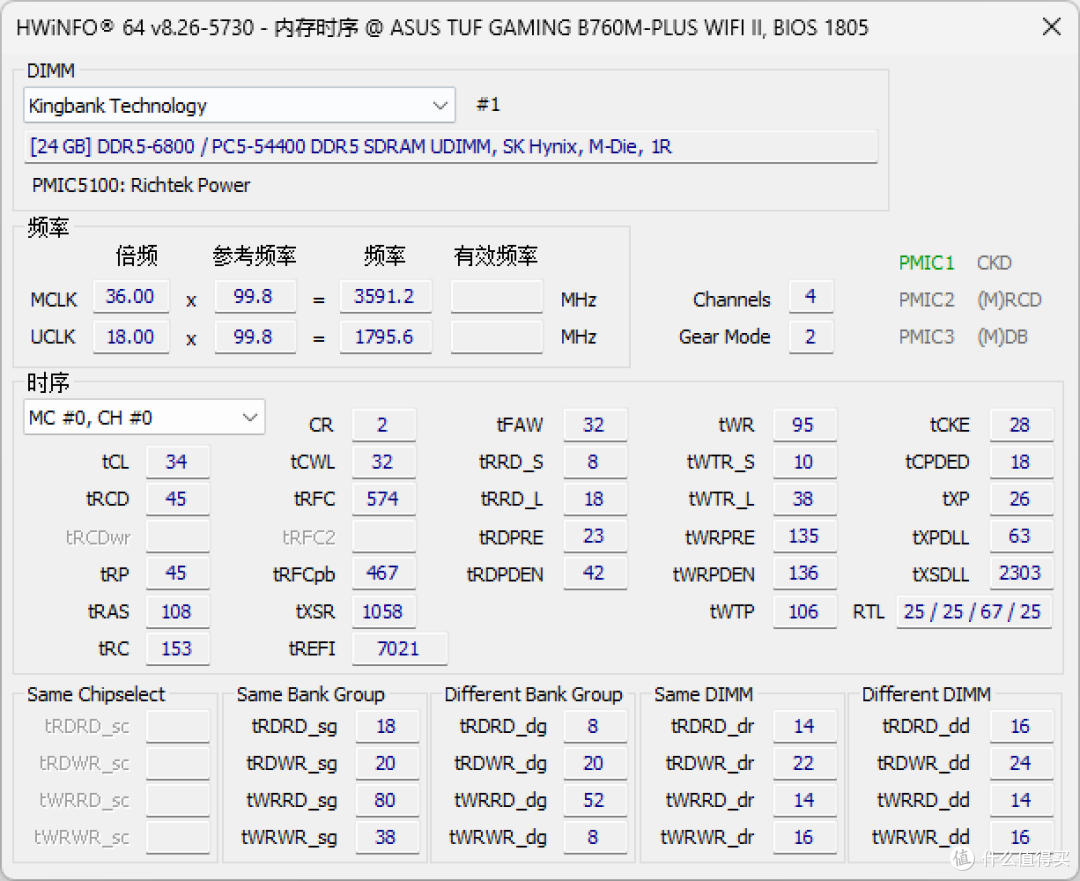
Task: Select the tRCD value 45
Action: tap(177, 499)
